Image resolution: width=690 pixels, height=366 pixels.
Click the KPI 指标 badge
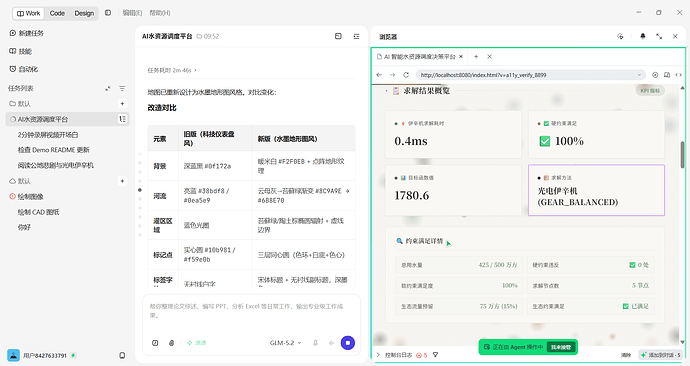650,91
